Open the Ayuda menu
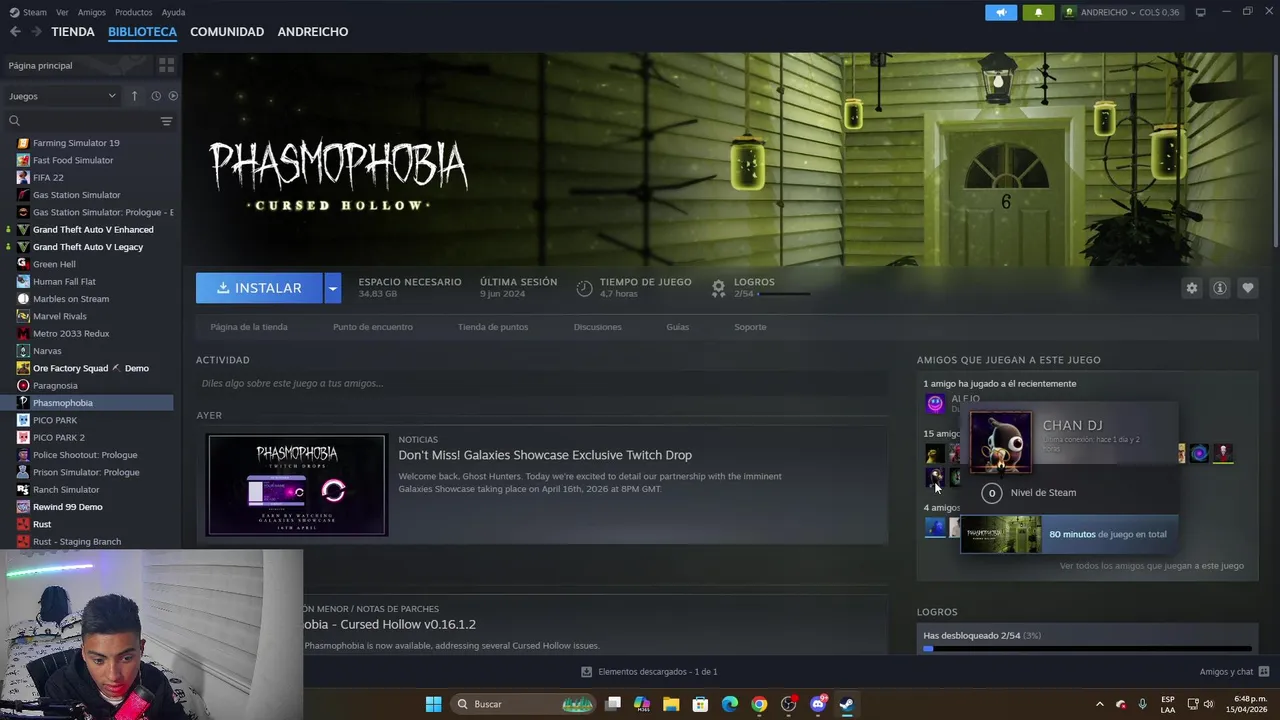The image size is (1280, 720). (173, 12)
